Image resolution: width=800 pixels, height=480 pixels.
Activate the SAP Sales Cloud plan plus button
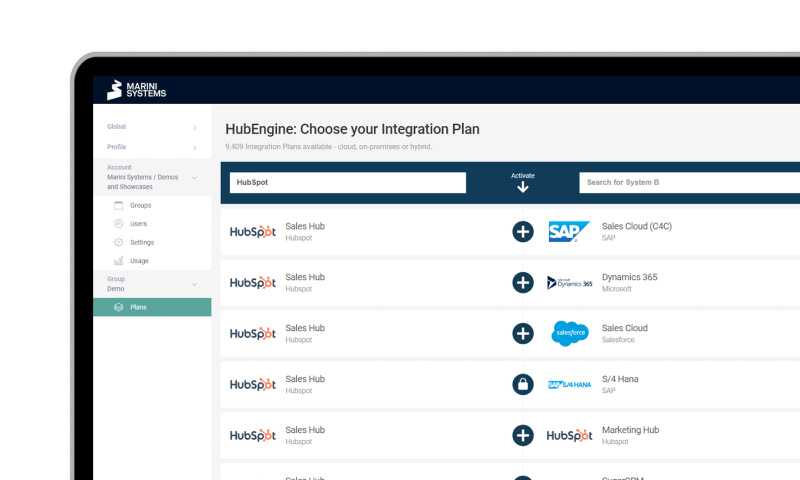(522, 232)
